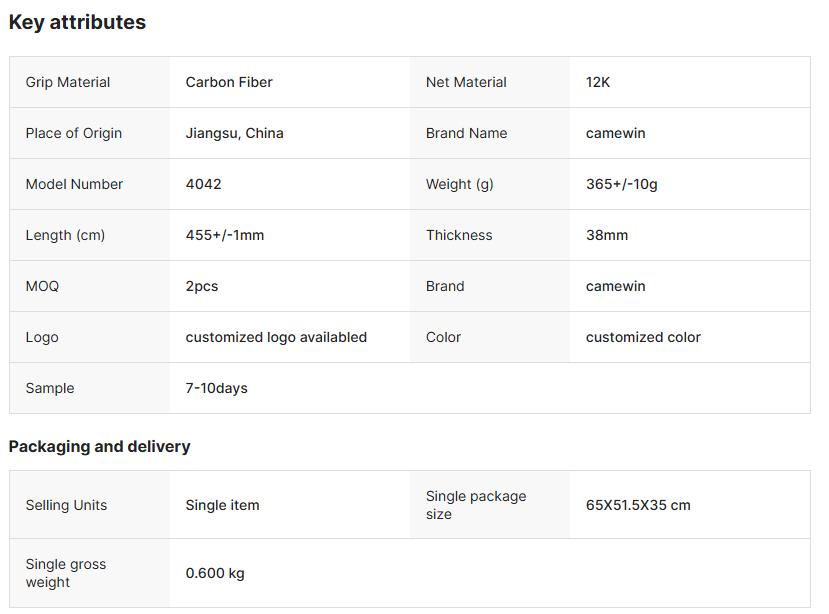Click camewin next to Brand Name
The image size is (829, 614).
point(615,133)
